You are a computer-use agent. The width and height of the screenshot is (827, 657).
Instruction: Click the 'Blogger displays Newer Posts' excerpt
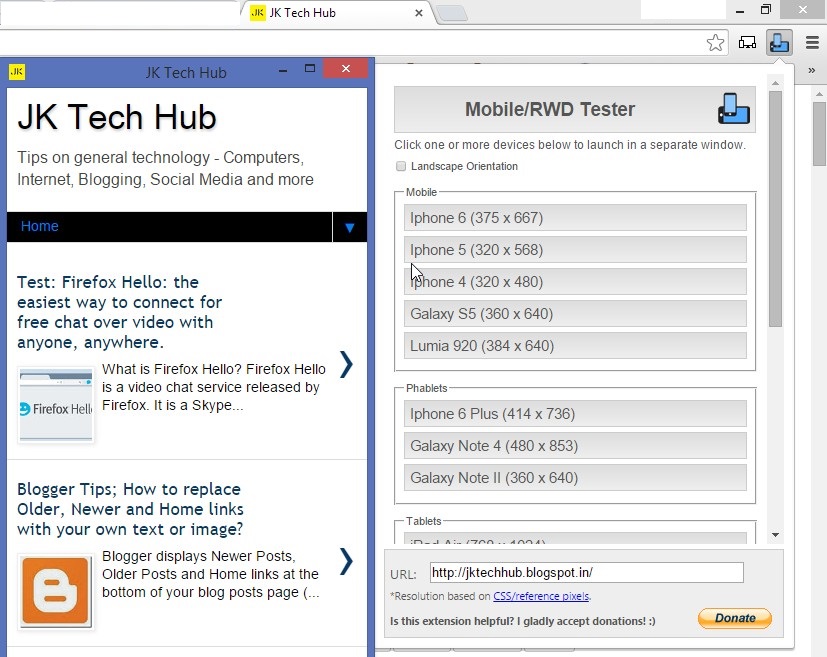point(210,574)
